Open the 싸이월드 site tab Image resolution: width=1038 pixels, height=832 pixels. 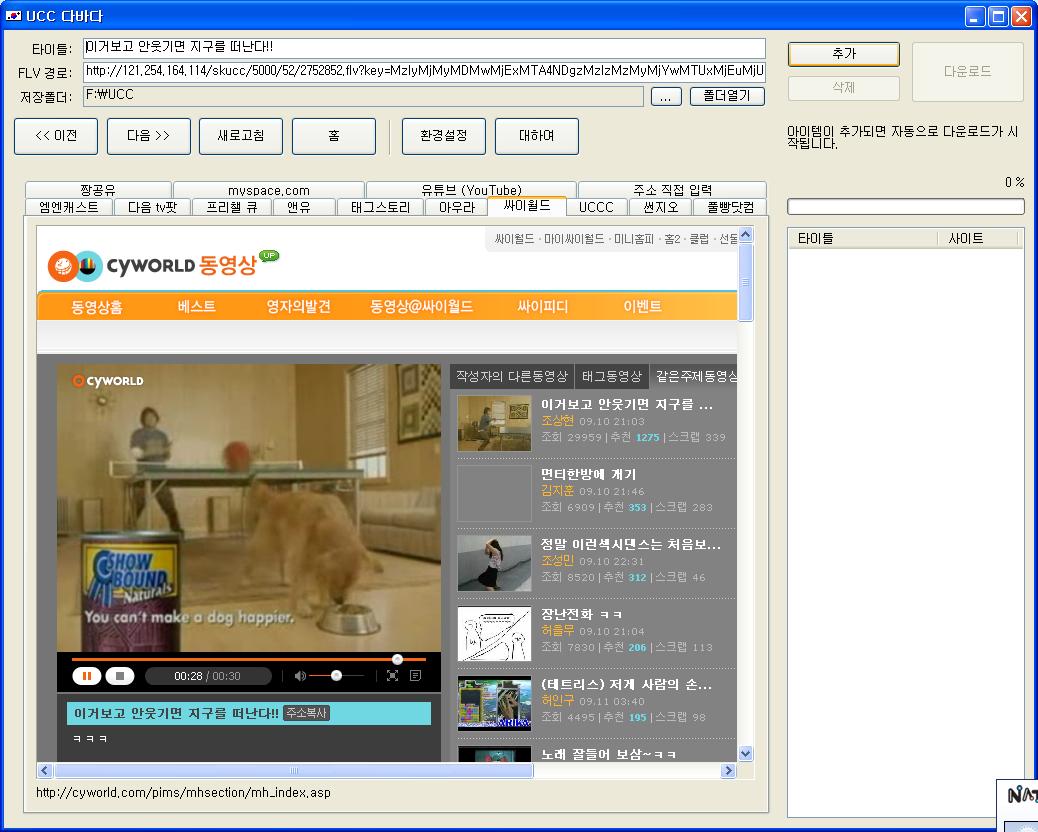point(527,206)
